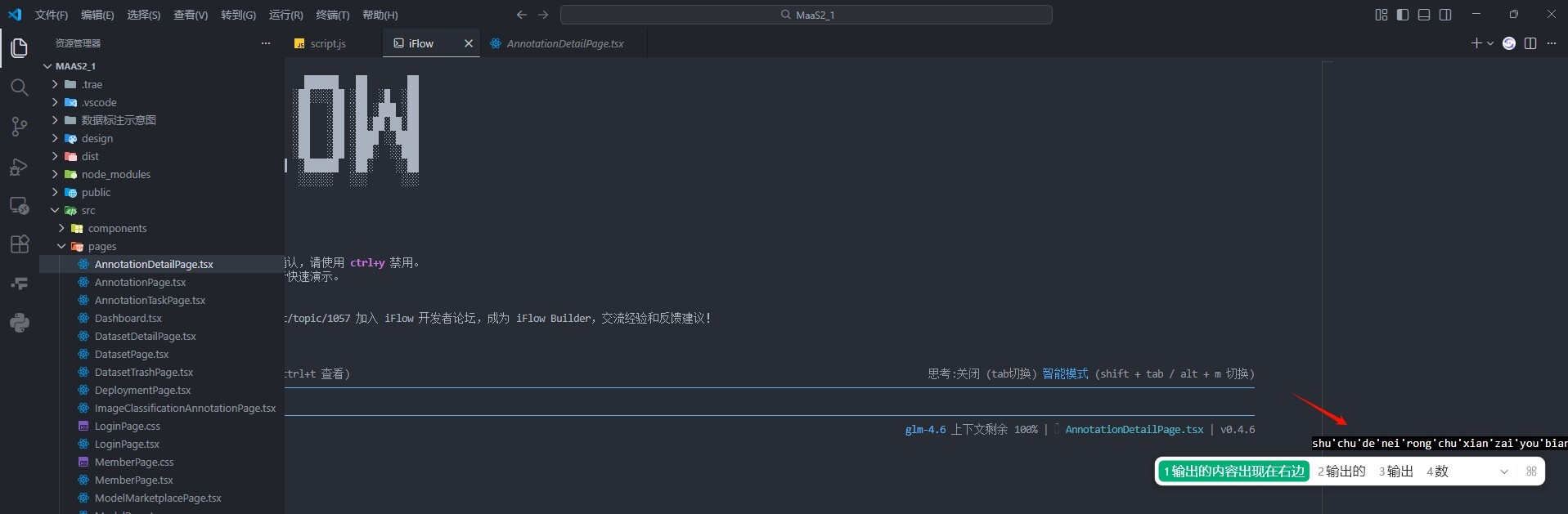The width and height of the screenshot is (1568, 514).
Task: Expand IME candidate list dropdown arrow
Action: pyautogui.click(x=1503, y=472)
